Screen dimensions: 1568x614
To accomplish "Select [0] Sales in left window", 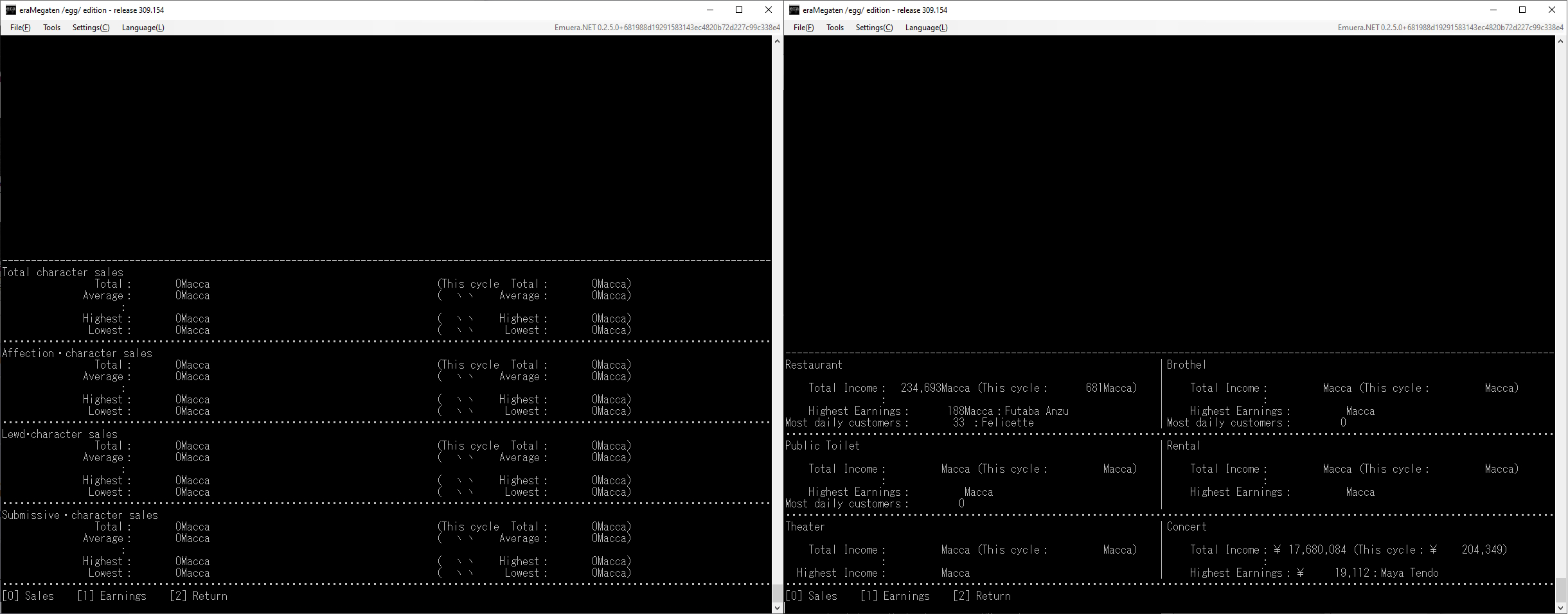I will coord(28,596).
